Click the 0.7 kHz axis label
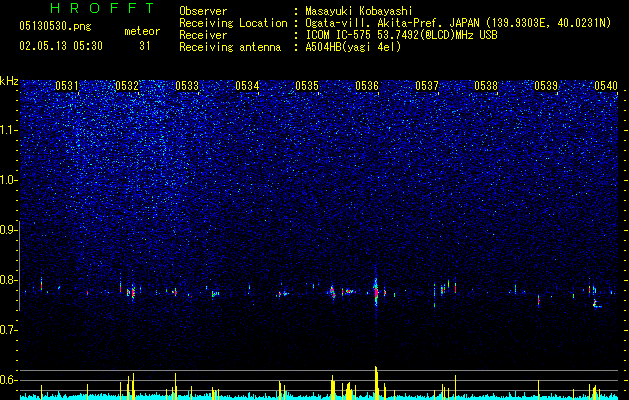629x400 pixels. (9, 330)
